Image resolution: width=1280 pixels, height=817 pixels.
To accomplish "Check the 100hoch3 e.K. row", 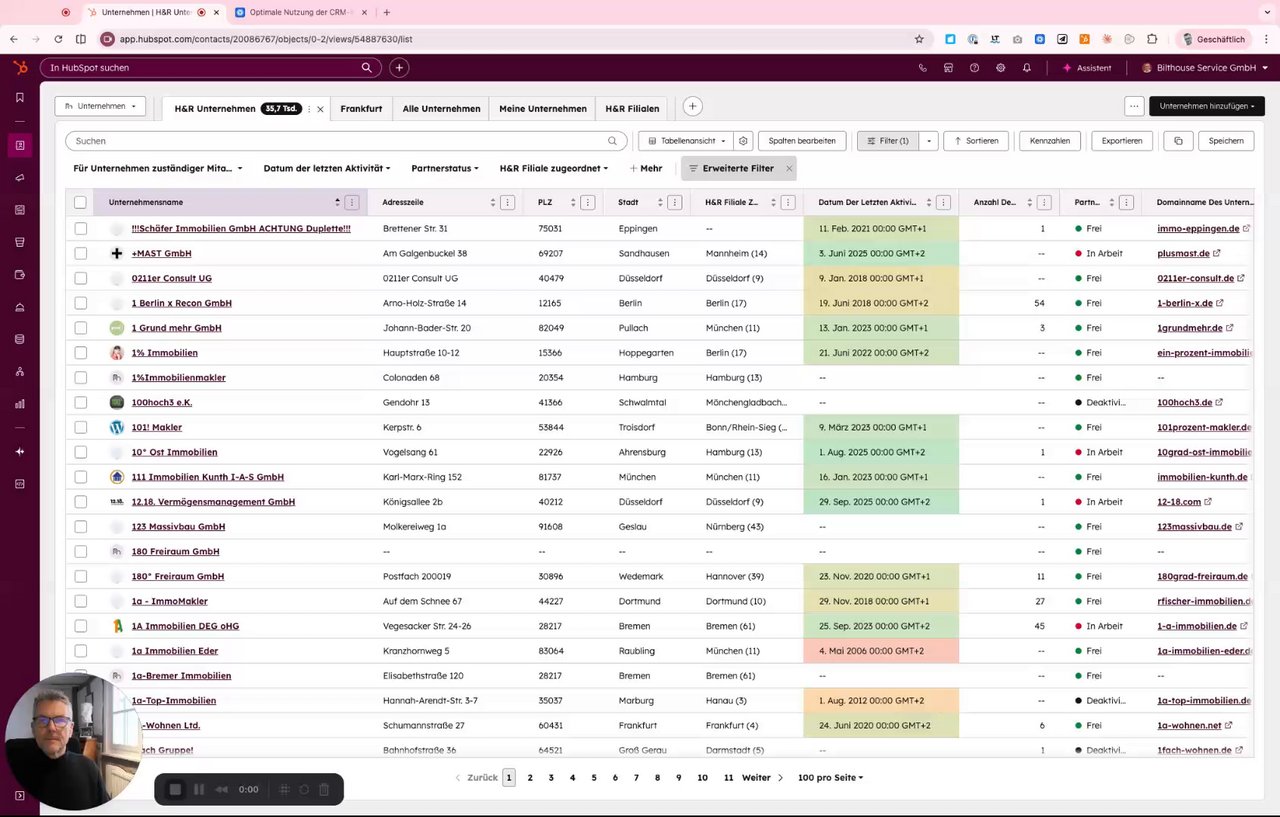I will 80,402.
